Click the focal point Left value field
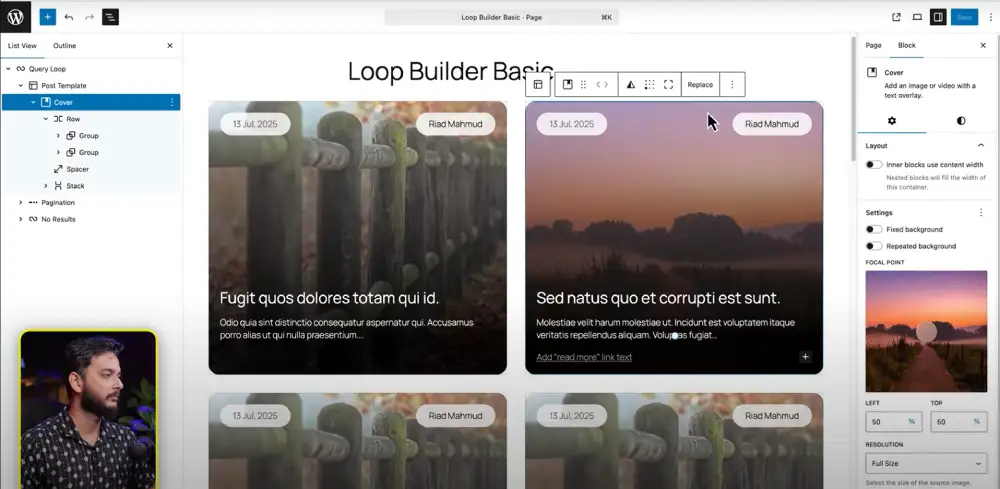Screen dimensions: 1000x489 [x=892, y=421]
